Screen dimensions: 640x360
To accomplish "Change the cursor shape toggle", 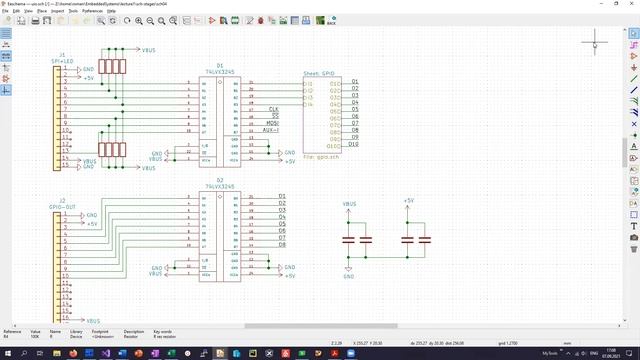I will pyautogui.click(x=6, y=67).
